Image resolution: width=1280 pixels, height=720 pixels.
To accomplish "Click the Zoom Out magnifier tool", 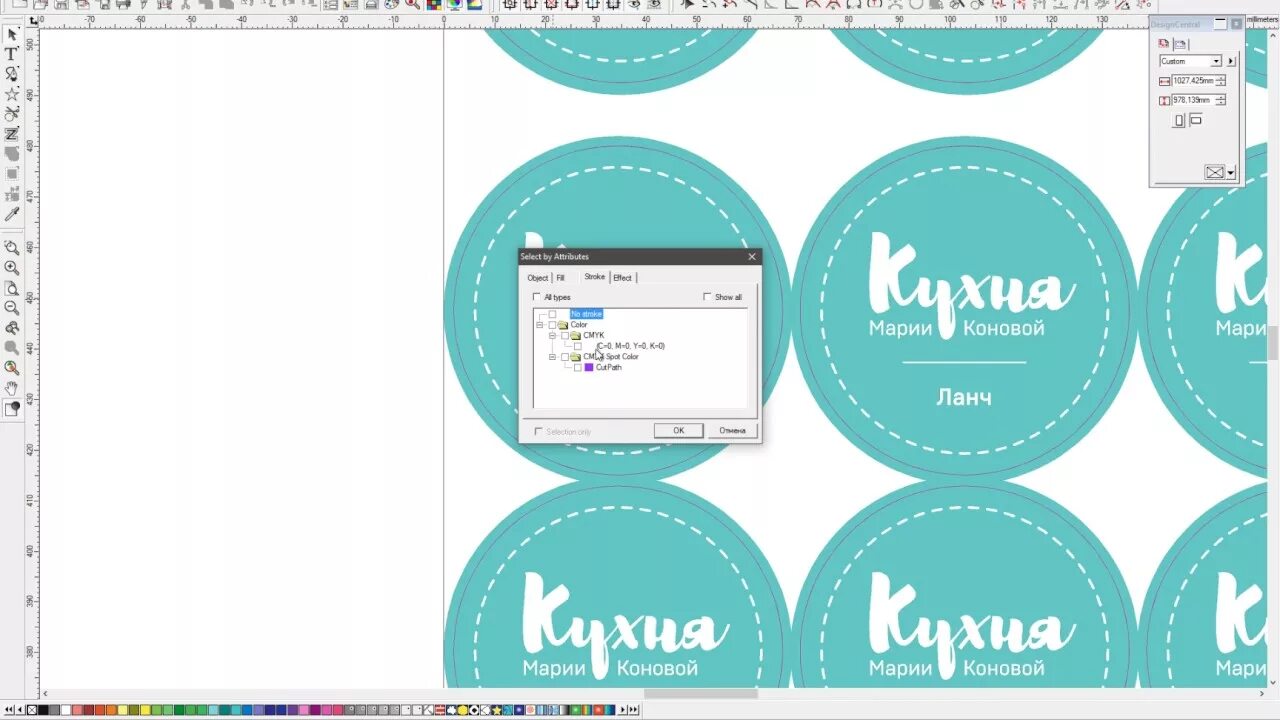I will (12, 308).
